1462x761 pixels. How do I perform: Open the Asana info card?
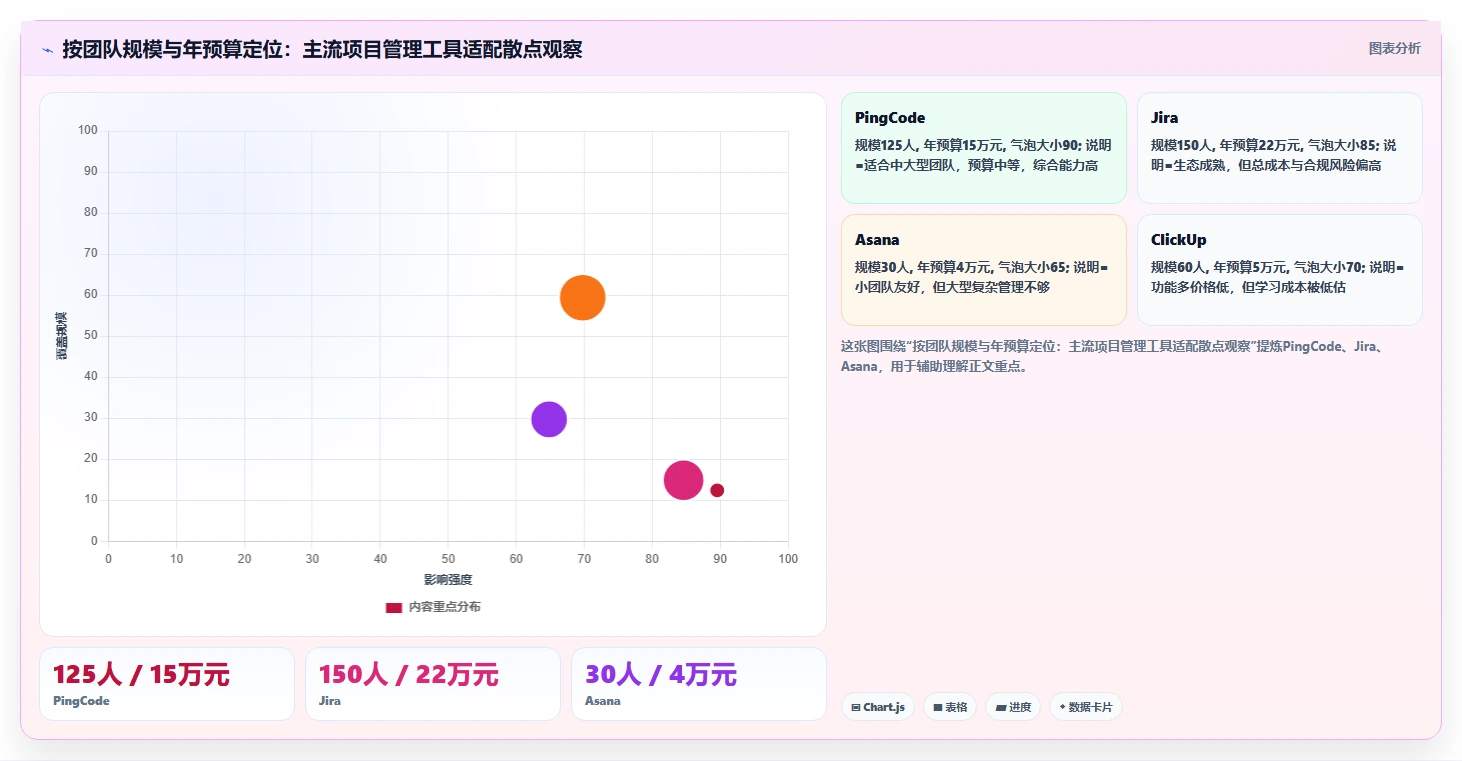pos(983,270)
